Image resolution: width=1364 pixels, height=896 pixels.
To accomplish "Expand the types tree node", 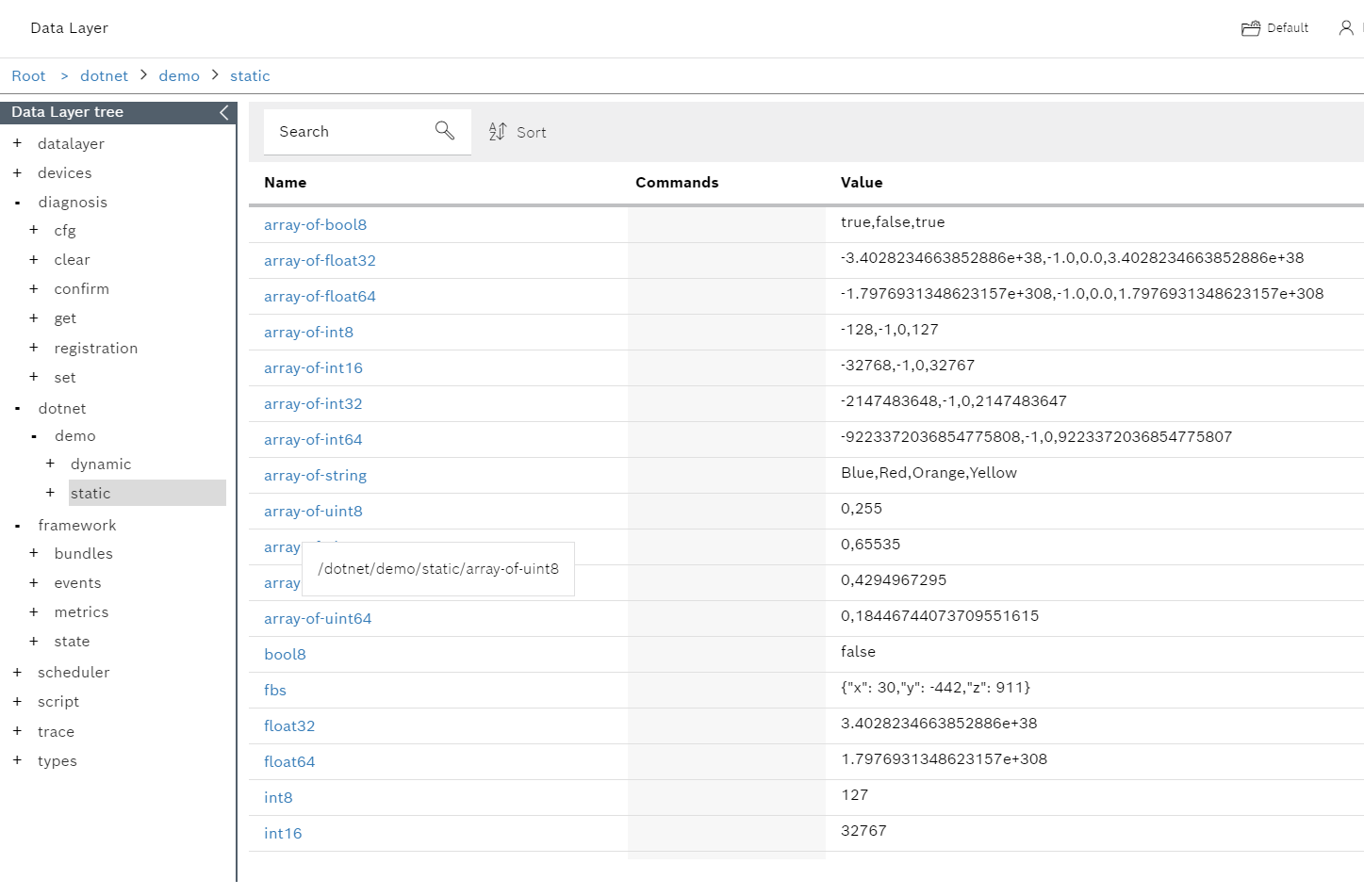I will click(x=16, y=760).
